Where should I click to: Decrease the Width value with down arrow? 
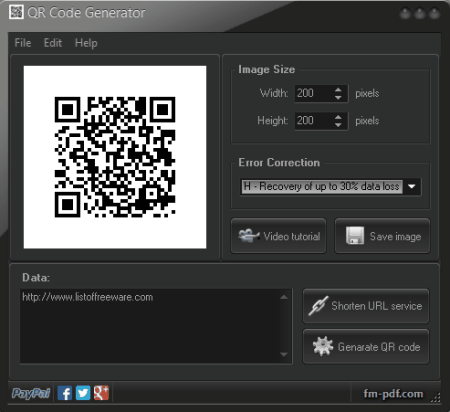click(x=338, y=98)
